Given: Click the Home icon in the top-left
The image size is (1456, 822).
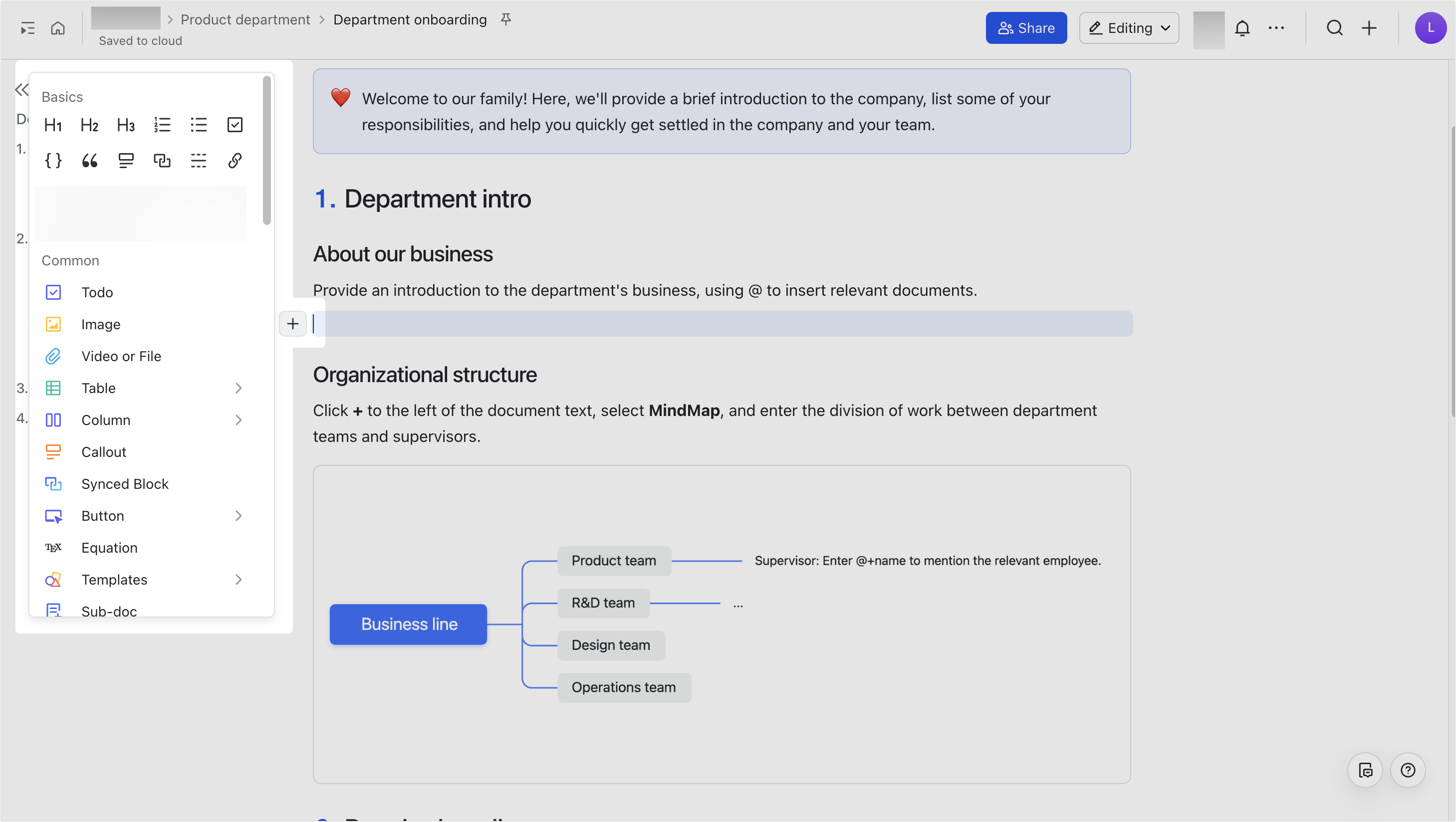Looking at the screenshot, I should pyautogui.click(x=57, y=27).
